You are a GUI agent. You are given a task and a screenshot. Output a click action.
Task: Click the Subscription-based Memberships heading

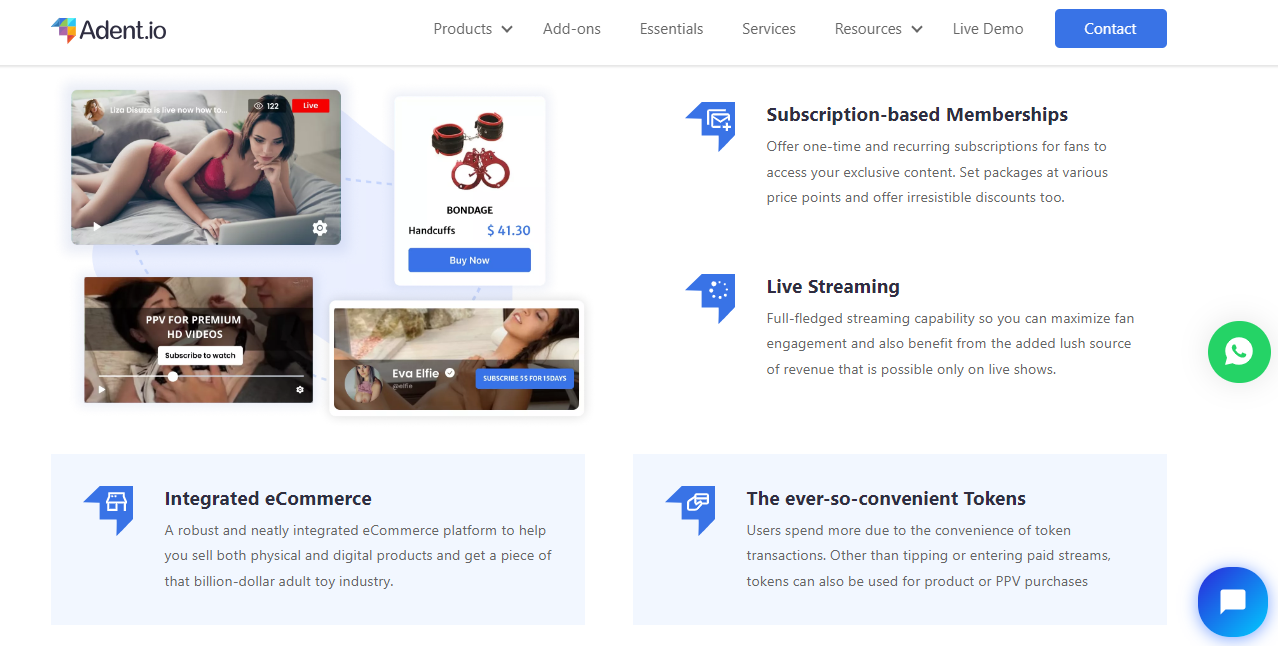pos(917,115)
